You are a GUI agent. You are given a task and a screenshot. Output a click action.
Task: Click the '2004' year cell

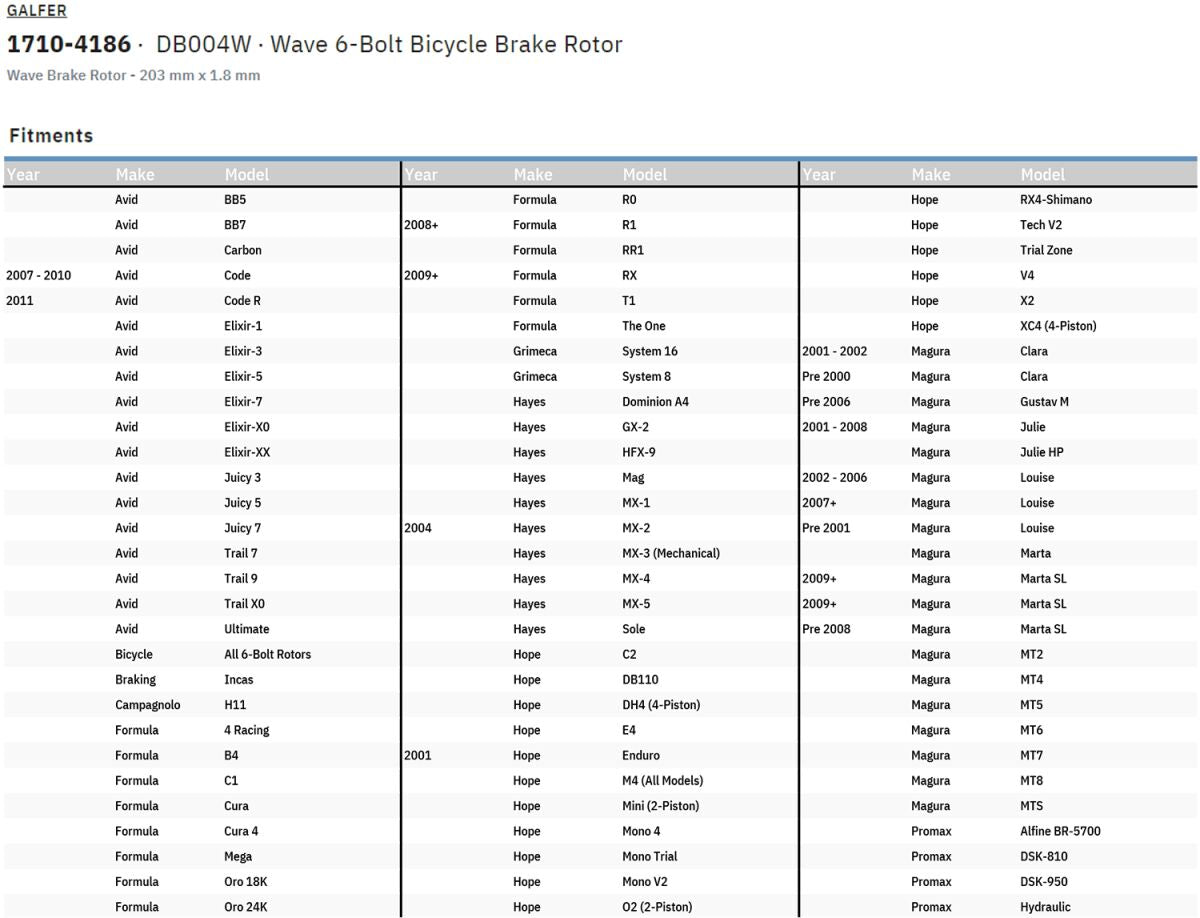418,528
